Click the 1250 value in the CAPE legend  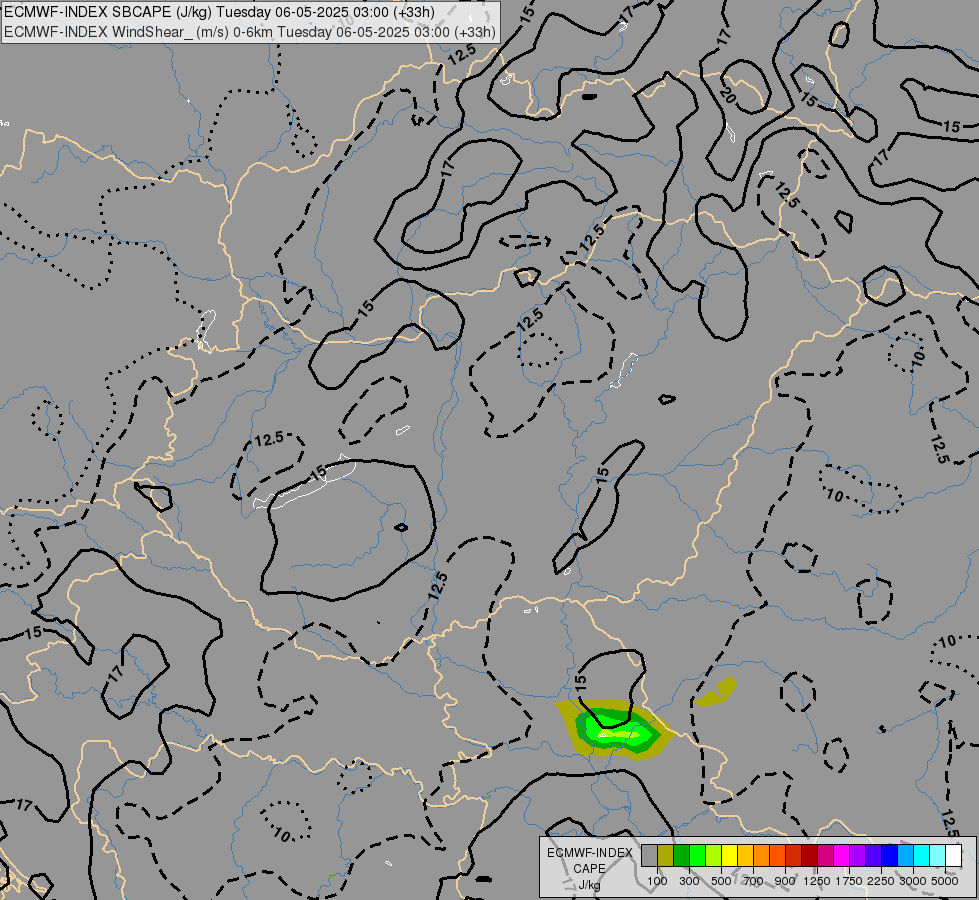click(817, 881)
